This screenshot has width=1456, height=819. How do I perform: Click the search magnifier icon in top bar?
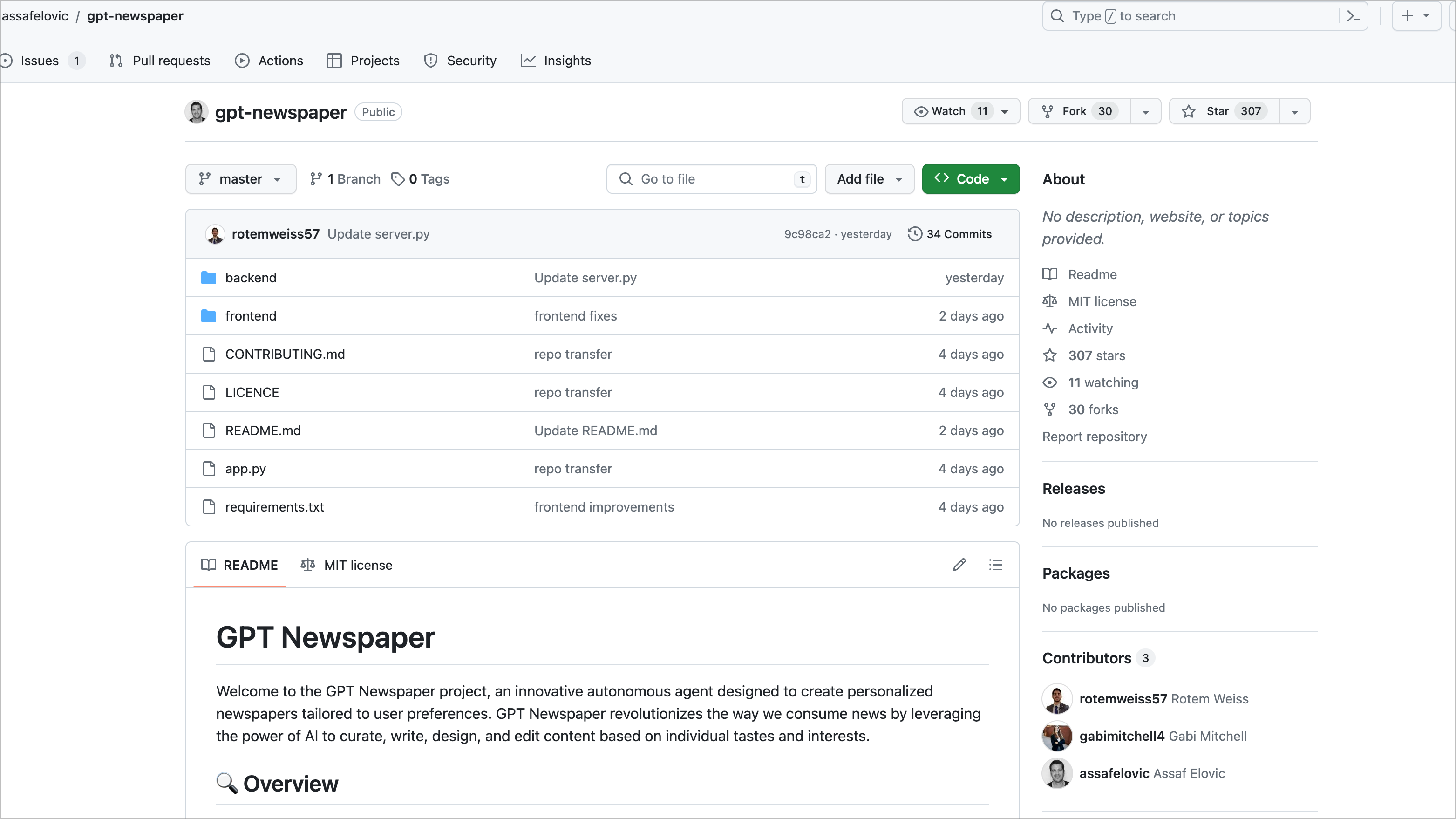(x=1057, y=16)
